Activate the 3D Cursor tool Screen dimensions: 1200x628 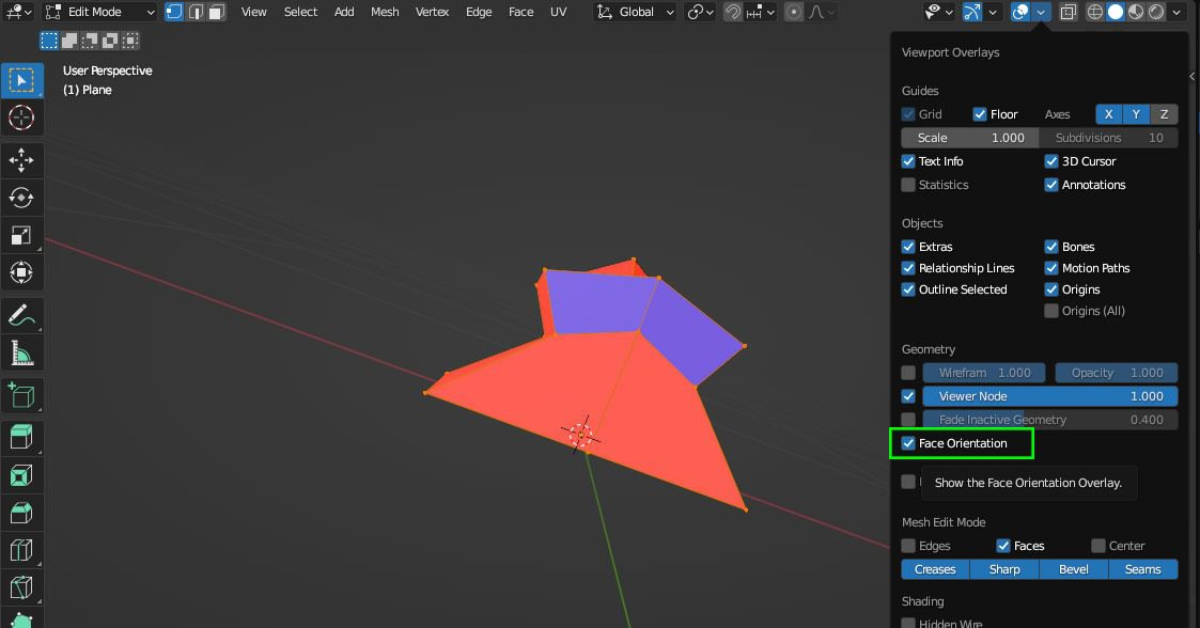[22, 118]
